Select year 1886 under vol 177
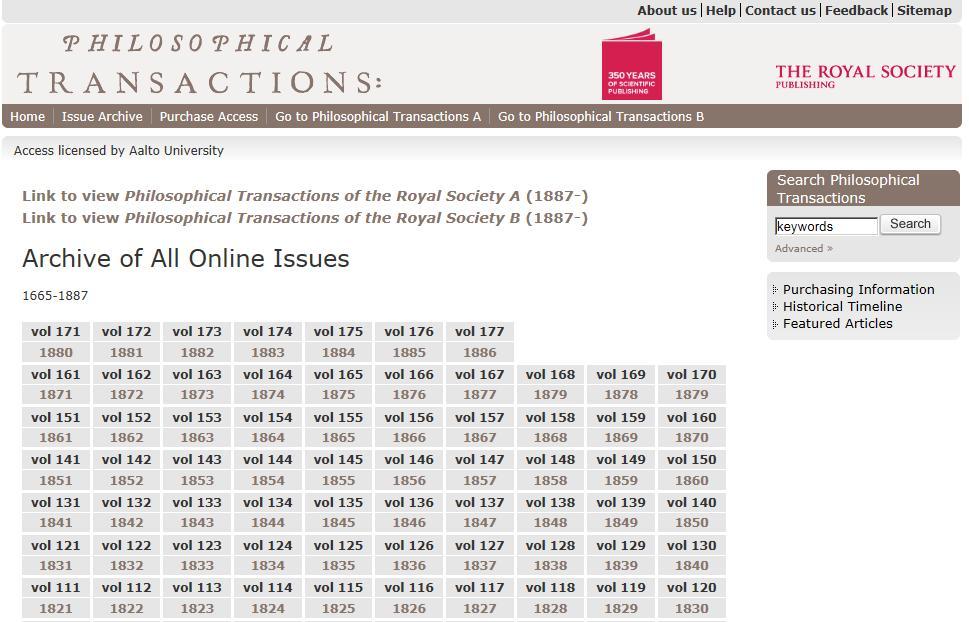Image resolution: width=969 pixels, height=622 pixels. point(480,352)
